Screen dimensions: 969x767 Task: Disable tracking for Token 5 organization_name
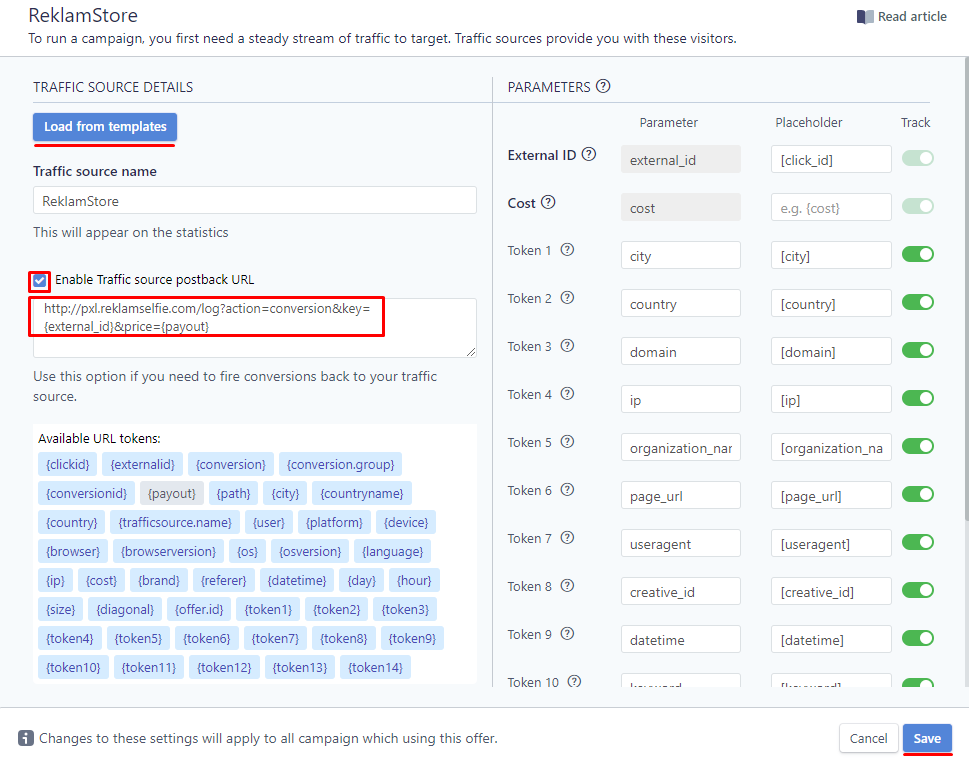(917, 446)
